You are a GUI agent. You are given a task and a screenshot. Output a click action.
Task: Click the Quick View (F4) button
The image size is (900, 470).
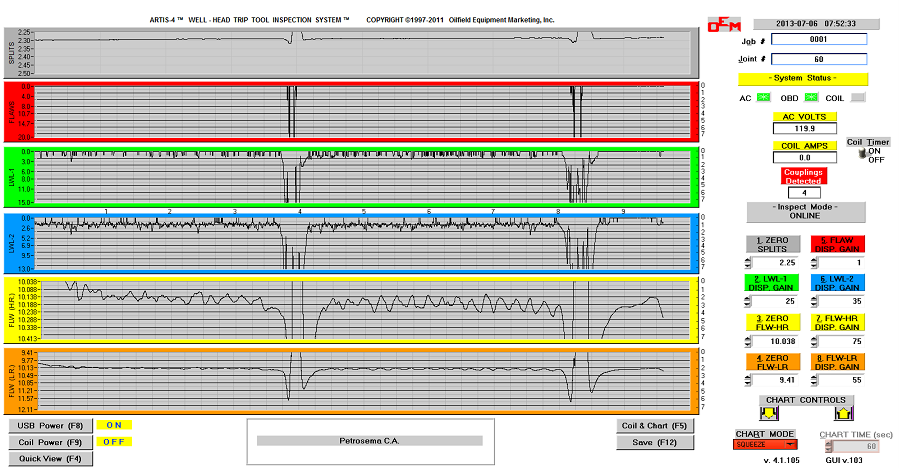[x=51, y=459]
